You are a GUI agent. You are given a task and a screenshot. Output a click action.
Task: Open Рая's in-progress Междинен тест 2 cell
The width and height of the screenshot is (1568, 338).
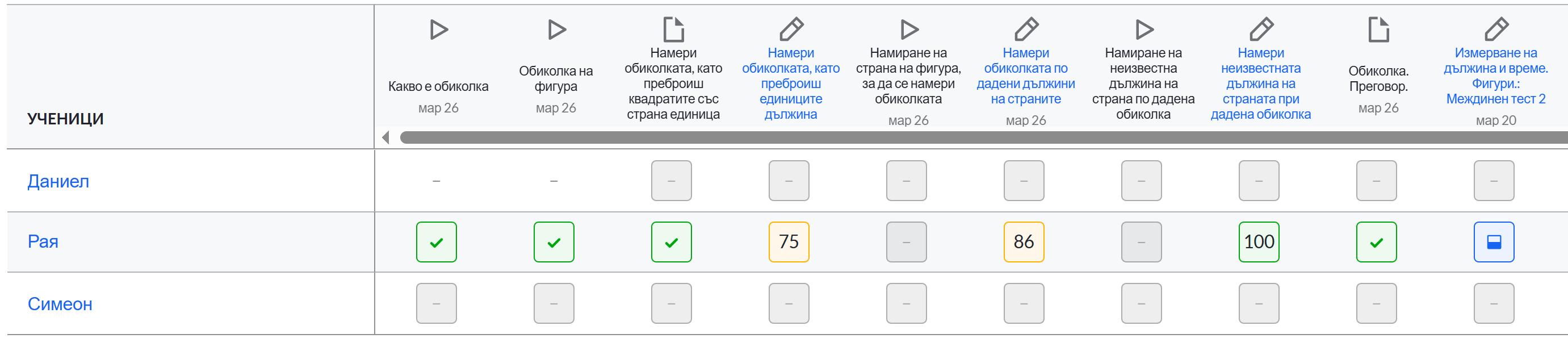[x=1494, y=242]
